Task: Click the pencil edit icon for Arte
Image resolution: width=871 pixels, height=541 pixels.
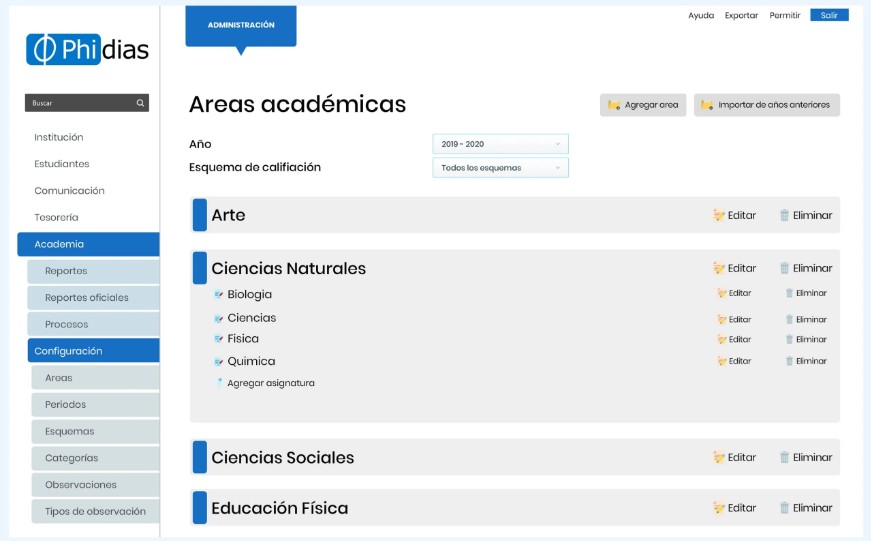Action: coord(718,215)
